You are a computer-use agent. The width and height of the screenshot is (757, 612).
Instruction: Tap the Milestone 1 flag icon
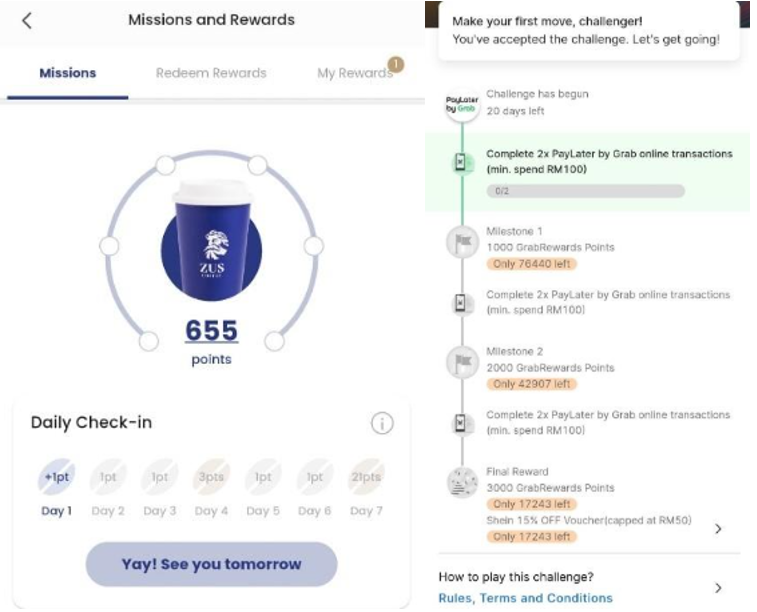coord(461,244)
